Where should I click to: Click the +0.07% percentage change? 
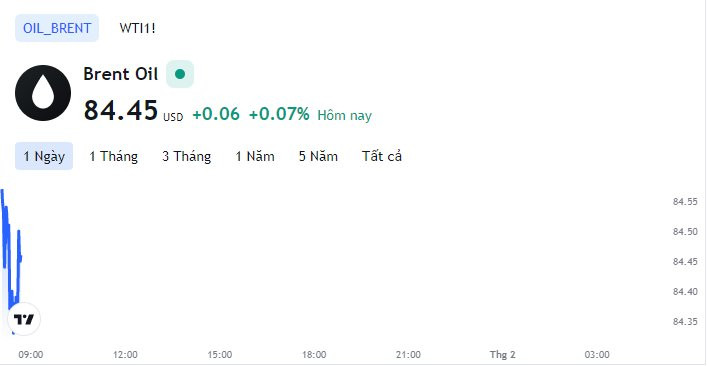pos(279,114)
